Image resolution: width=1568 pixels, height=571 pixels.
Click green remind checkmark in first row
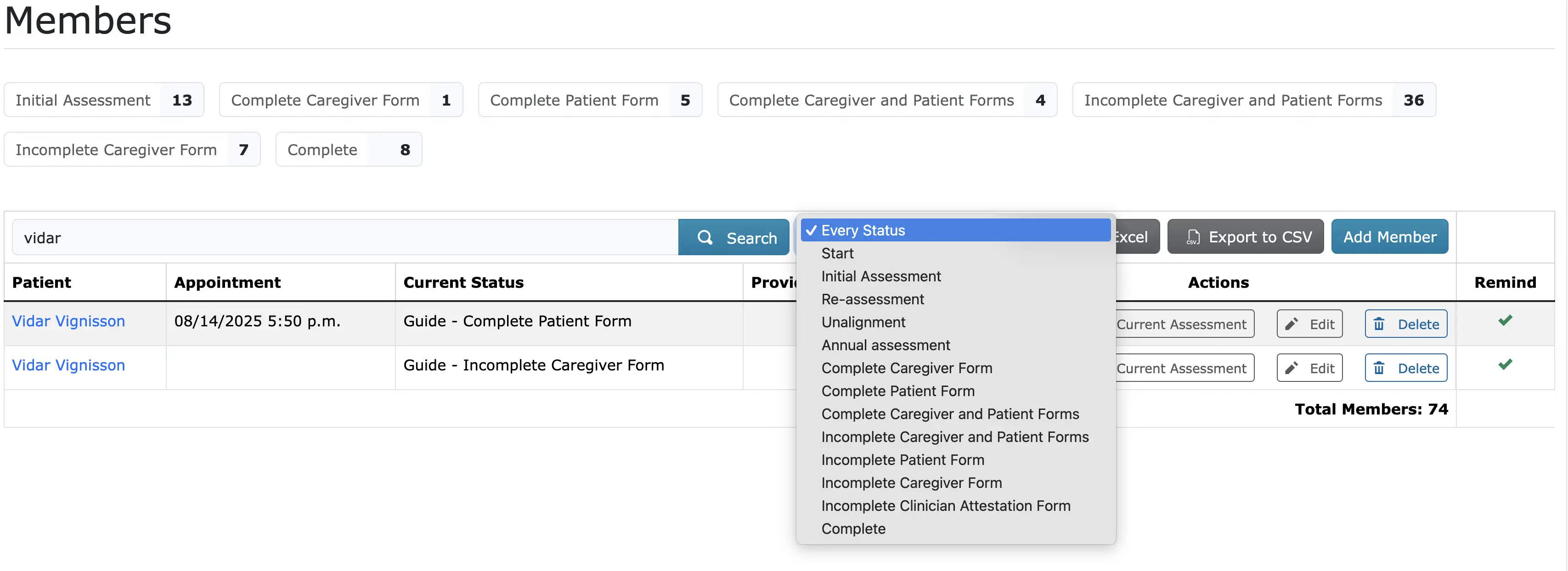point(1505,320)
